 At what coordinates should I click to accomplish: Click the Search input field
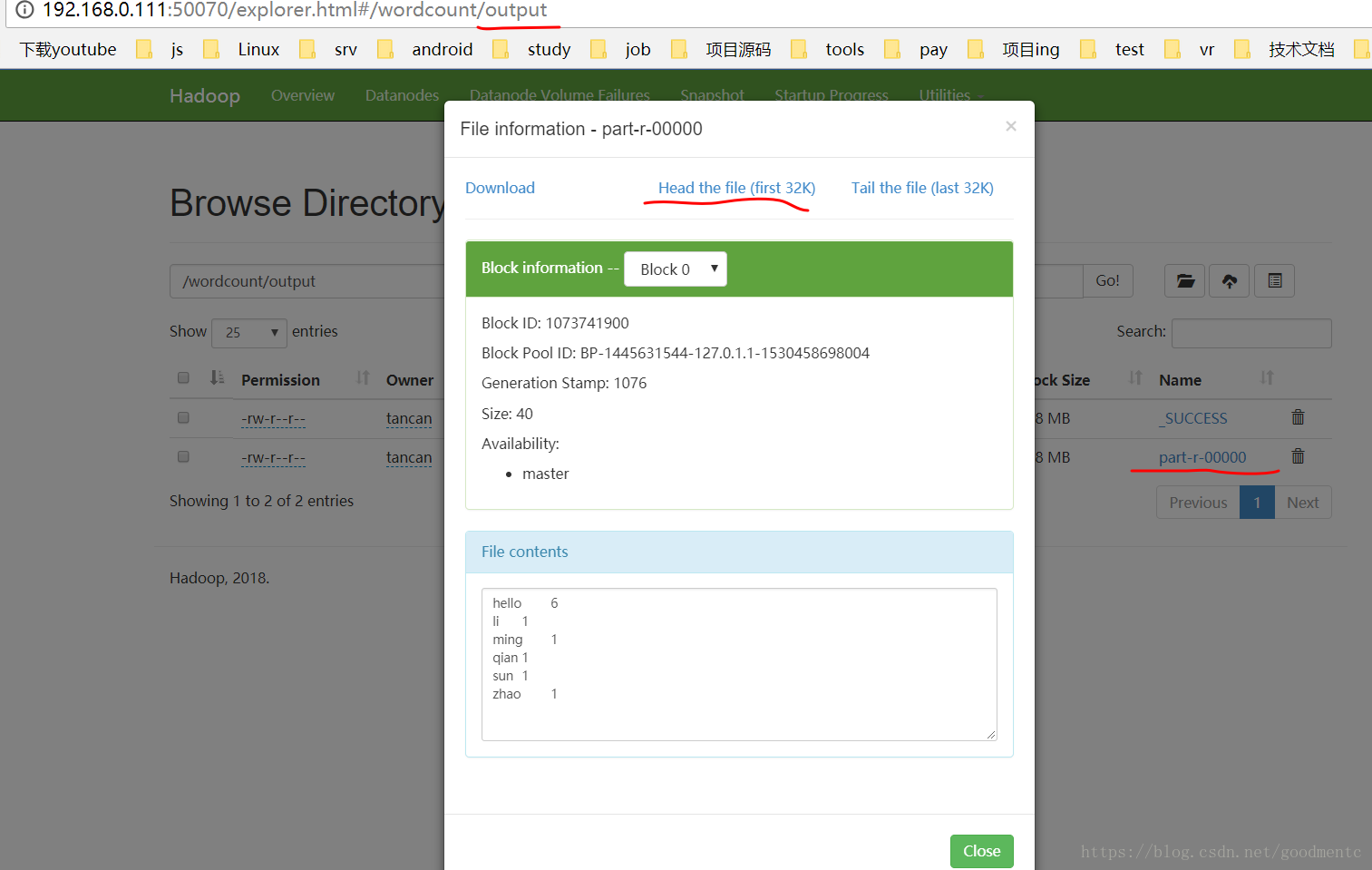[x=1251, y=333]
